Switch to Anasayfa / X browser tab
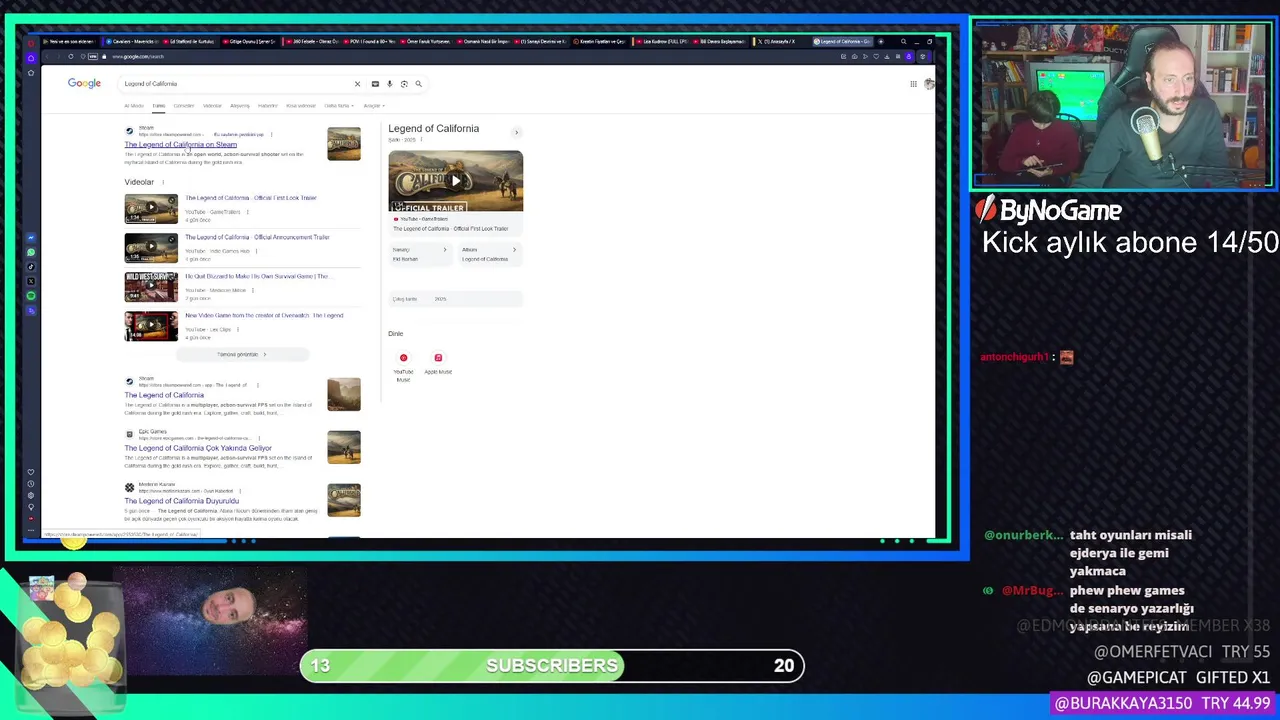This screenshot has height=720, width=1280. [780, 42]
